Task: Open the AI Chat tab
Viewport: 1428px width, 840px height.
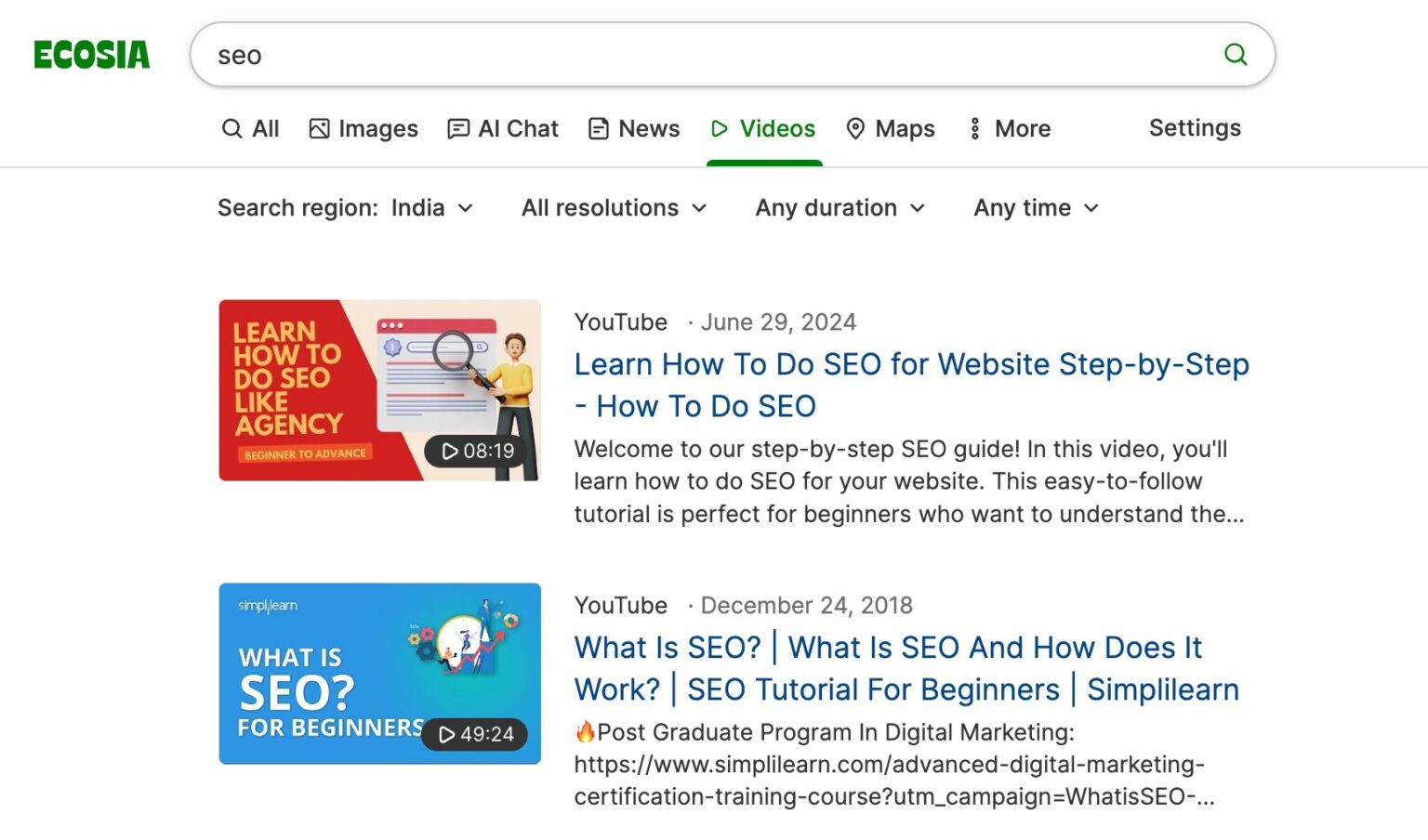Action: point(503,128)
